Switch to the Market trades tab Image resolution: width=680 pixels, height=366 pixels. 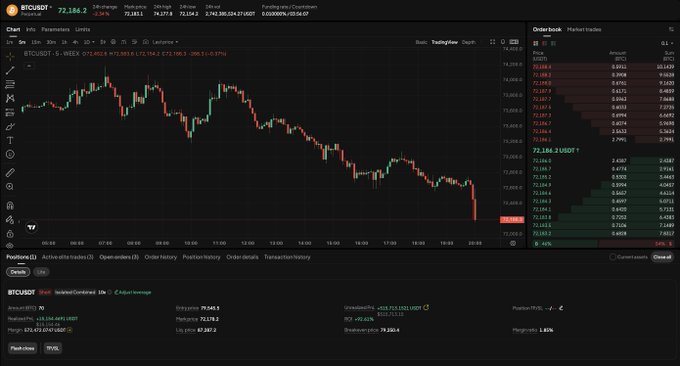click(584, 29)
